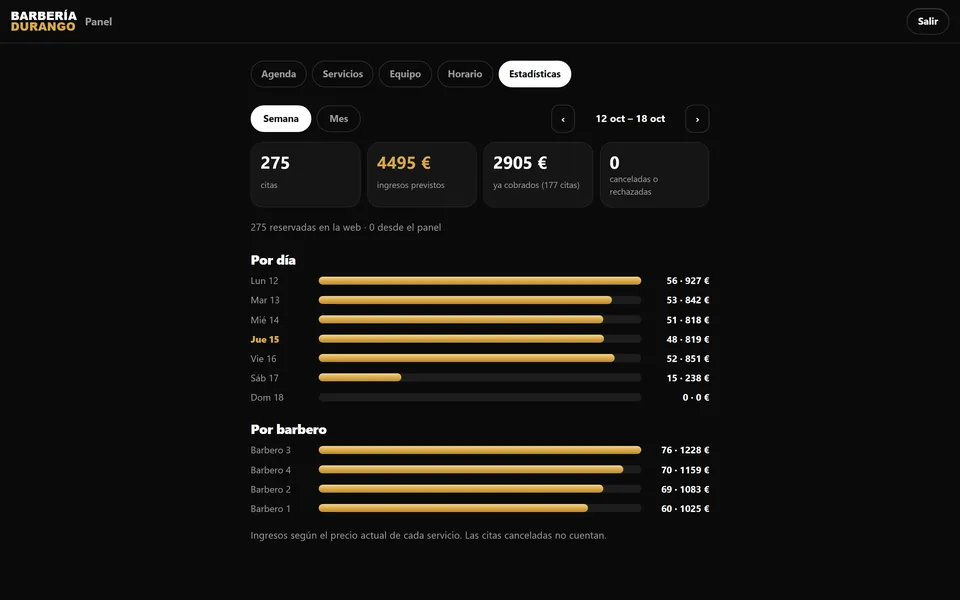Click the Sáb 17 daily progress bar

(480, 378)
